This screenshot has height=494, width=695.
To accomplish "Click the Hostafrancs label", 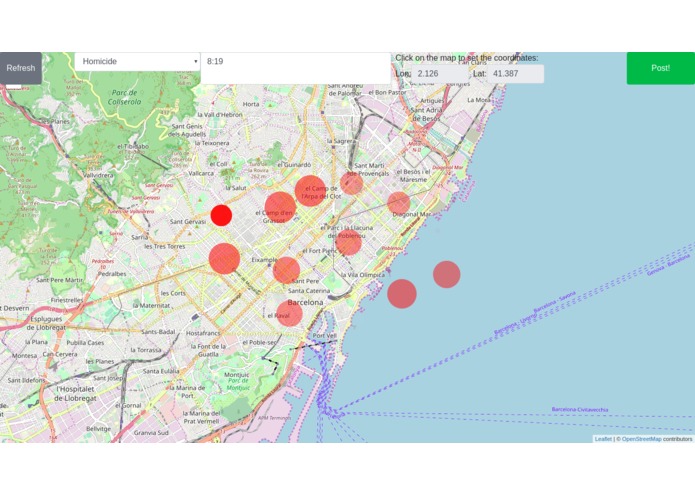I will [x=203, y=333].
